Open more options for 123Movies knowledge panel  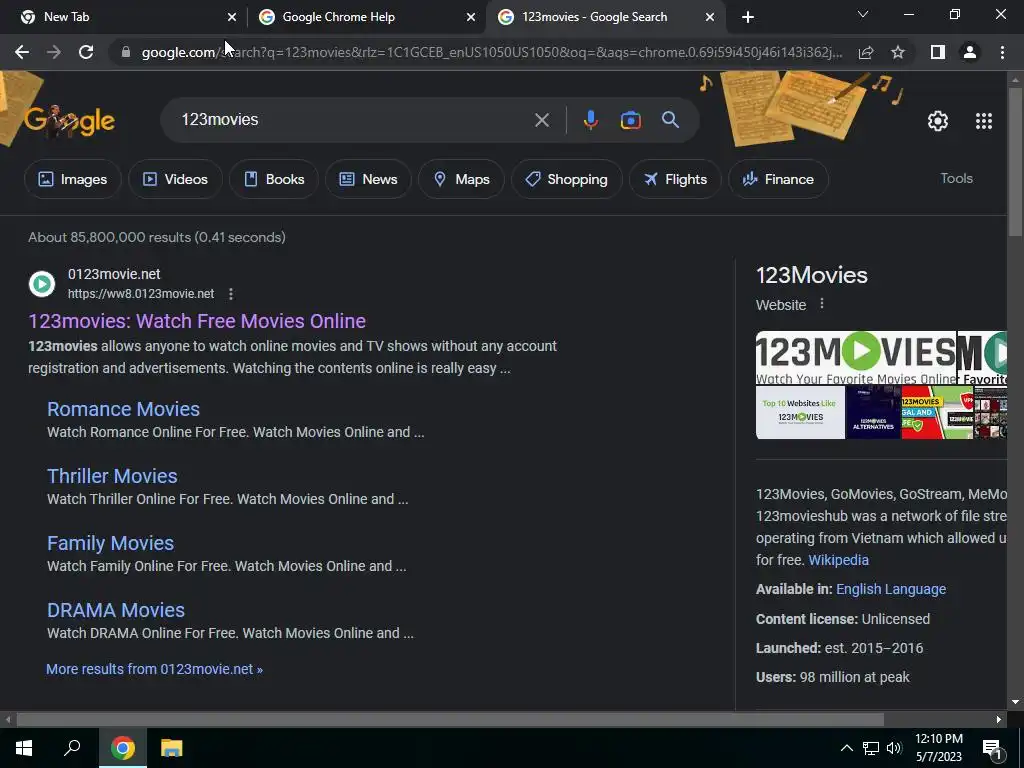[x=822, y=304]
